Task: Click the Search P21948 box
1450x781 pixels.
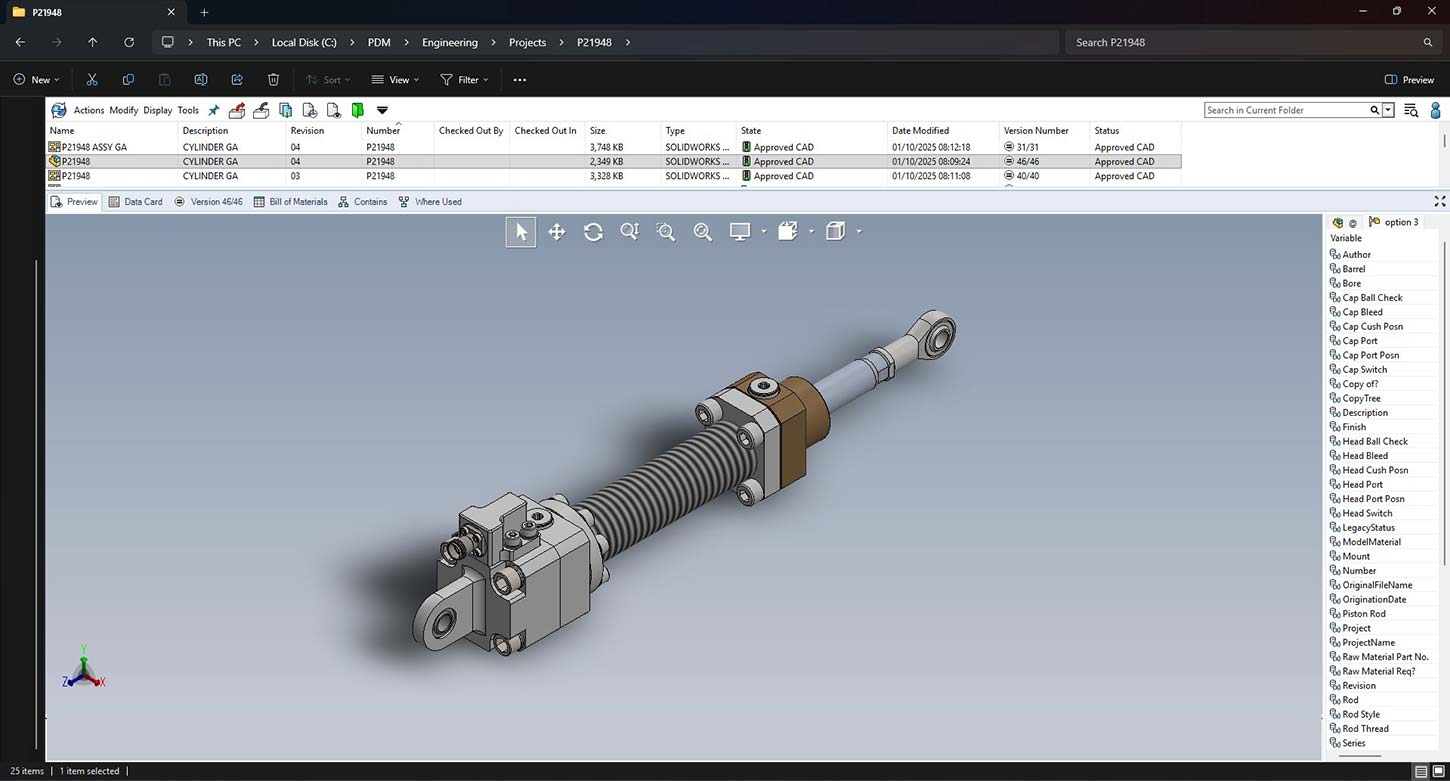Action: (1255, 42)
